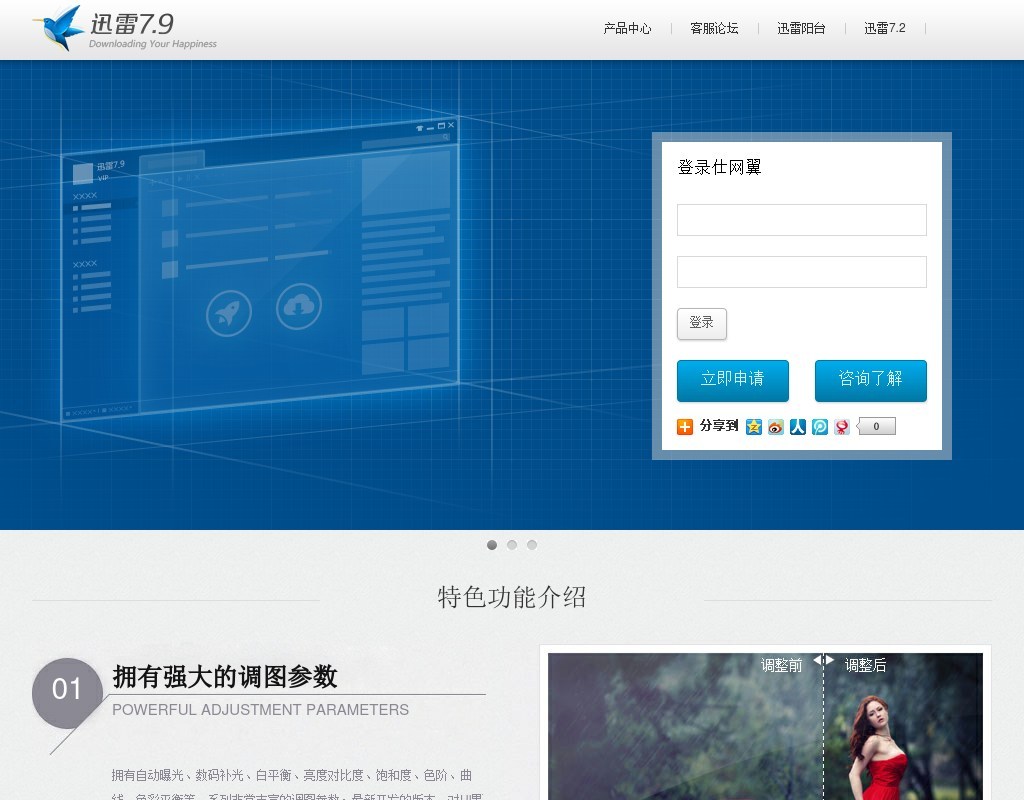
Task: Click the 登录 button
Action: [701, 323]
